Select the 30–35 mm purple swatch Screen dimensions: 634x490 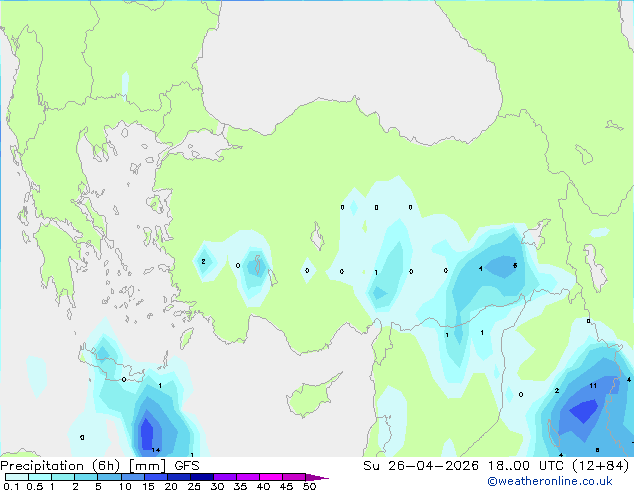[x=224, y=477]
